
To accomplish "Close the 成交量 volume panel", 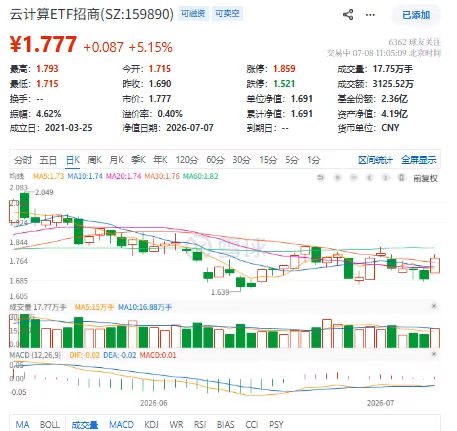I will point(434,306).
